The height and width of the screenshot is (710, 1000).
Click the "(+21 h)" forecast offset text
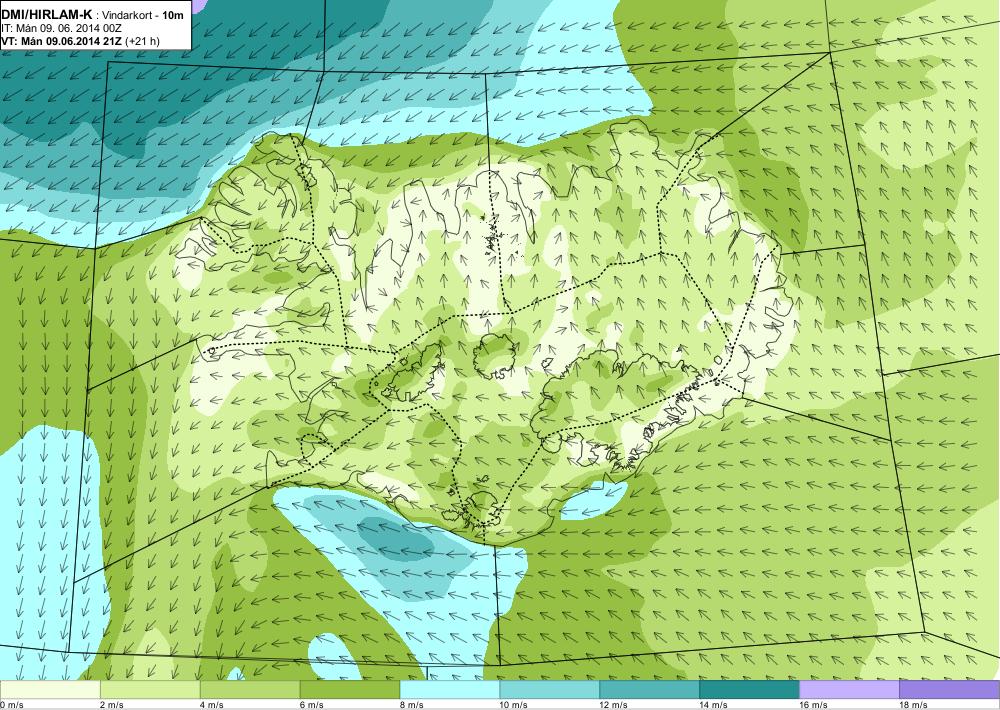tap(142, 41)
